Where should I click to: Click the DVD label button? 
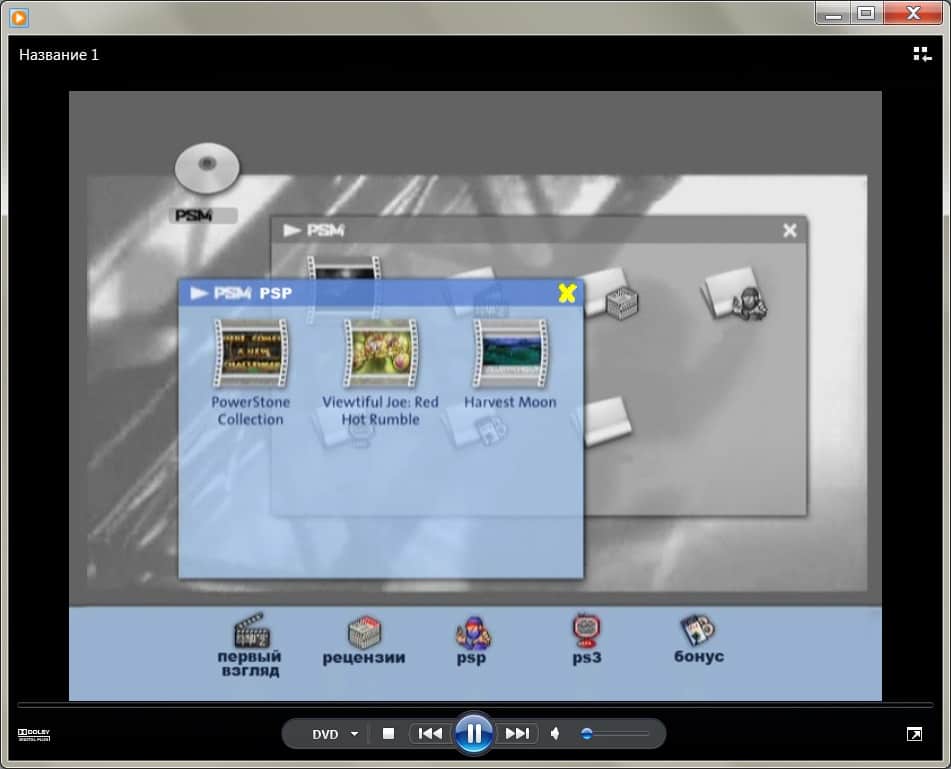pos(325,734)
